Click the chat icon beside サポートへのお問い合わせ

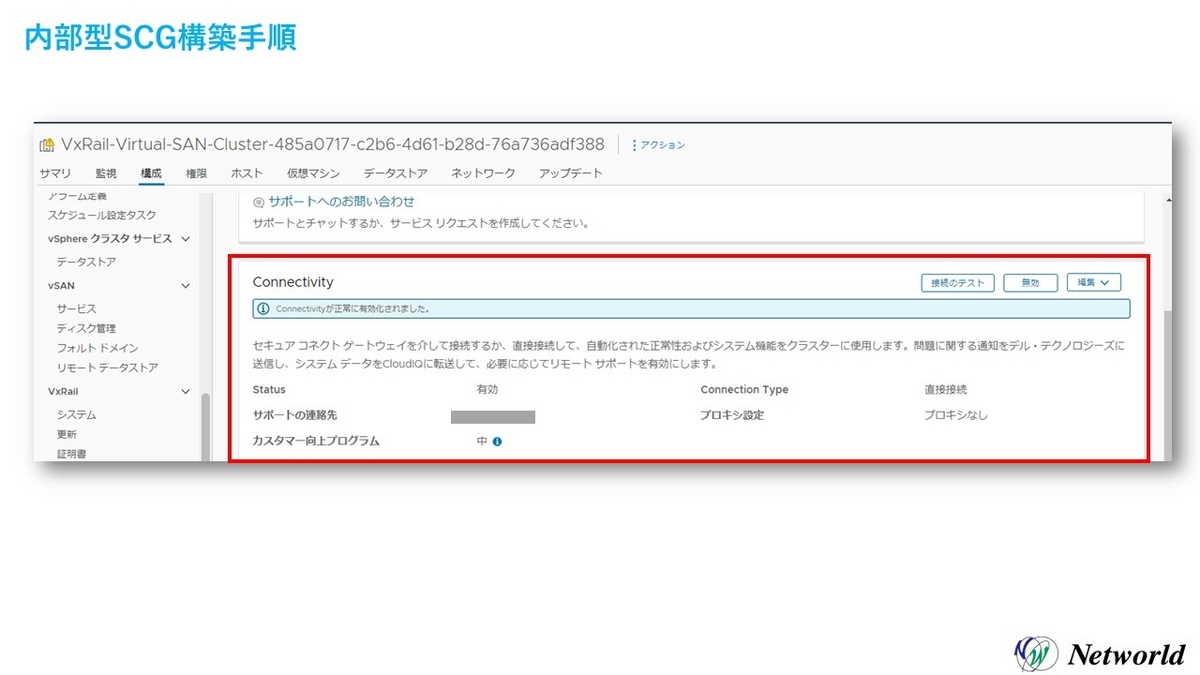click(259, 202)
